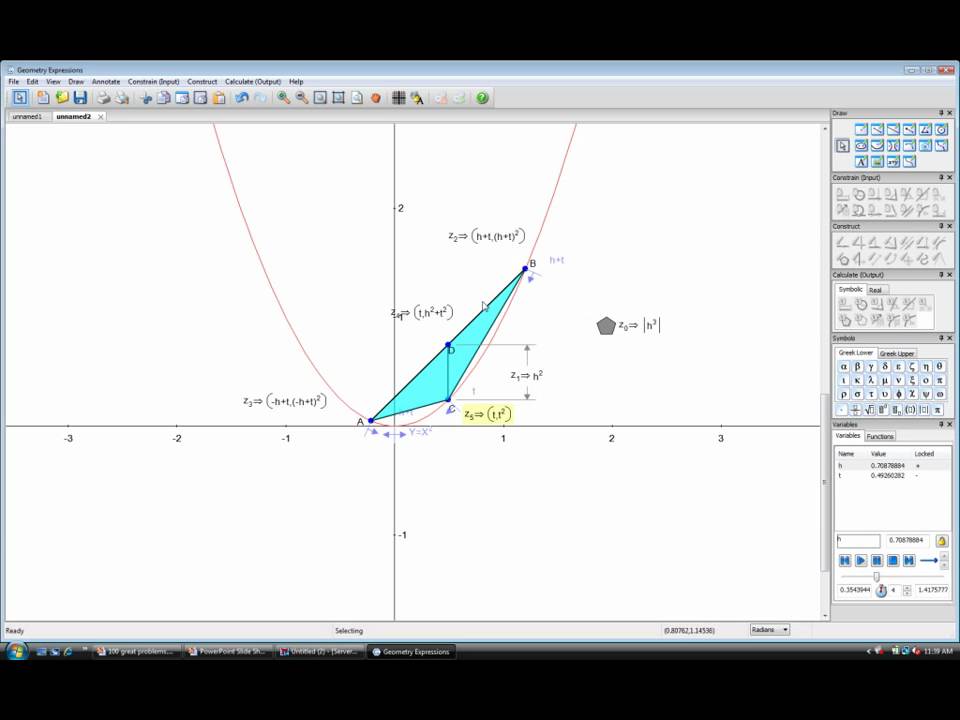Open help via the green question mark
Viewport: 960px width, 720px height.
pyautogui.click(x=482, y=98)
